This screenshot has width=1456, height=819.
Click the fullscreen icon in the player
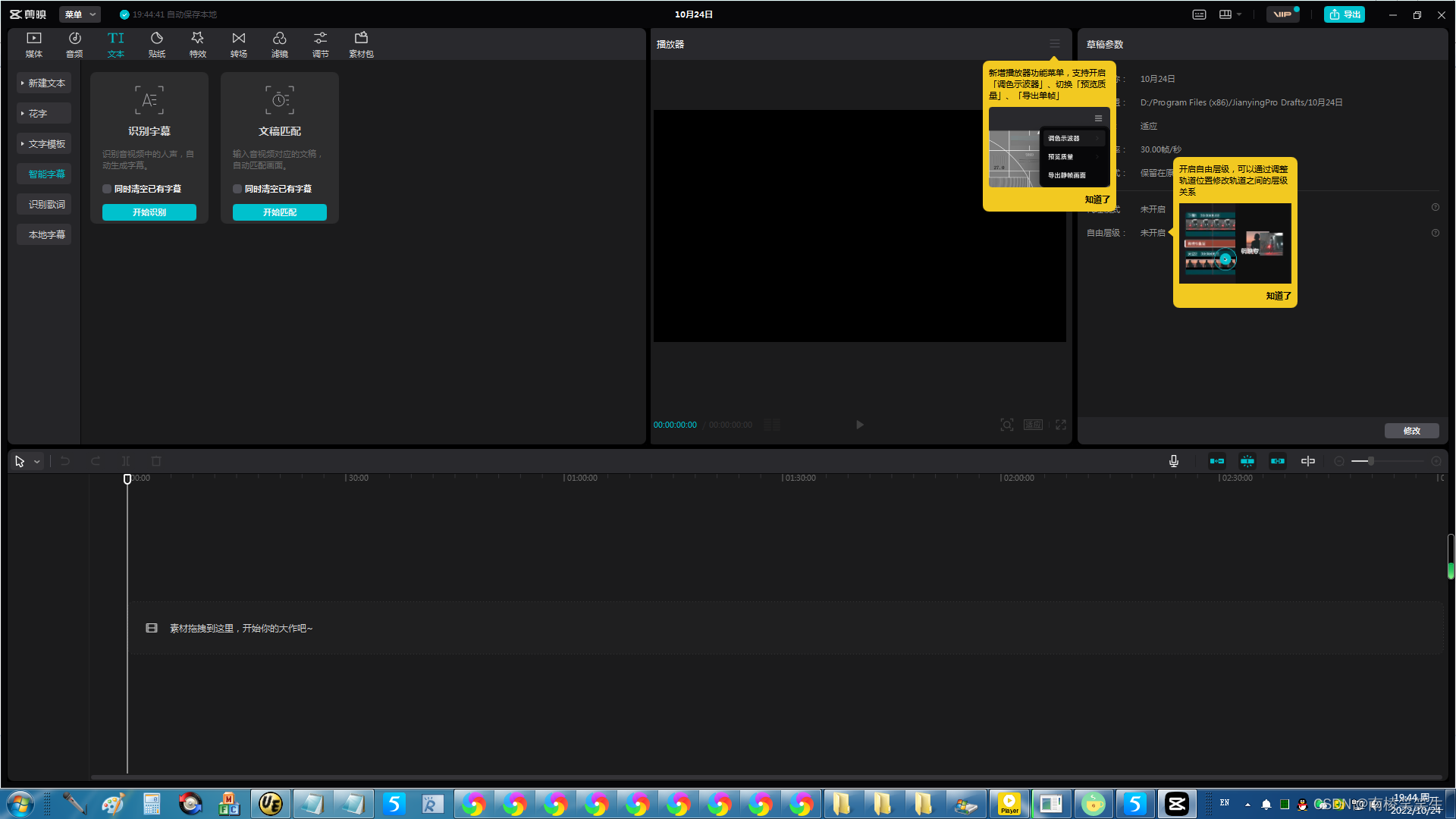[x=1061, y=425]
